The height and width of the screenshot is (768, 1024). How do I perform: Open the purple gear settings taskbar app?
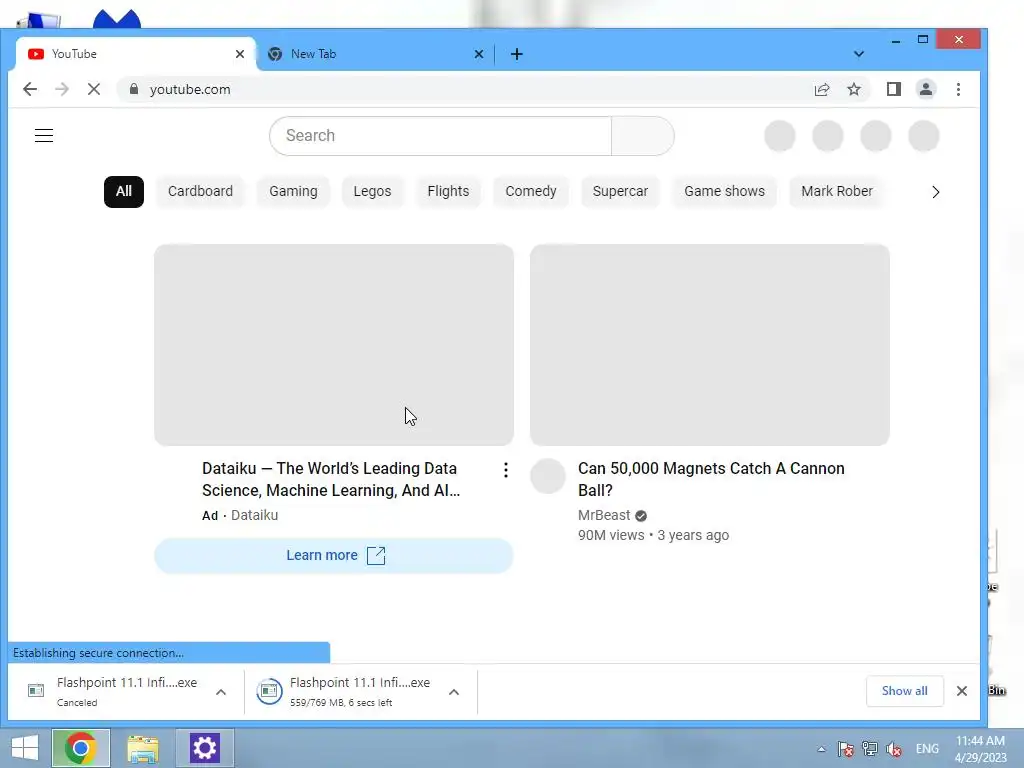[204, 748]
